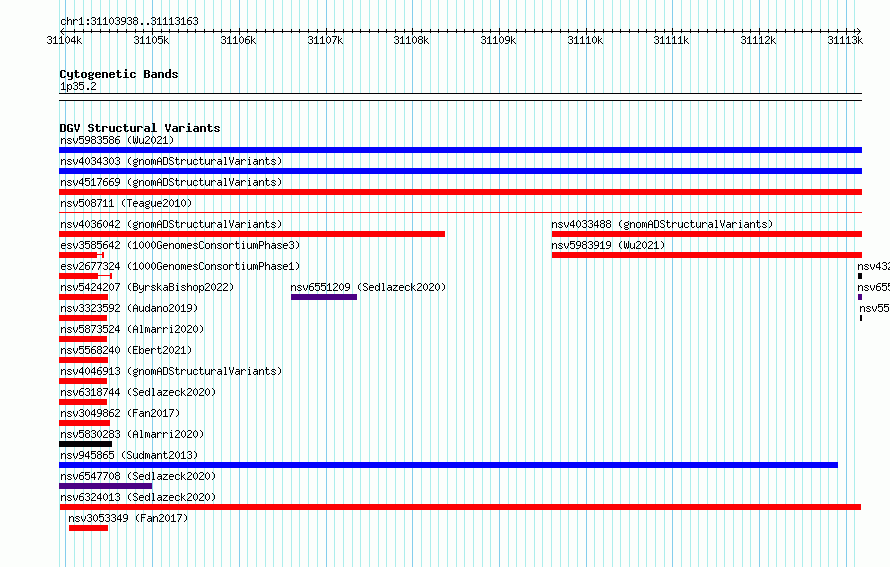
Task: Click nsv5873524 (Almarri2020) label
Action: point(132,329)
